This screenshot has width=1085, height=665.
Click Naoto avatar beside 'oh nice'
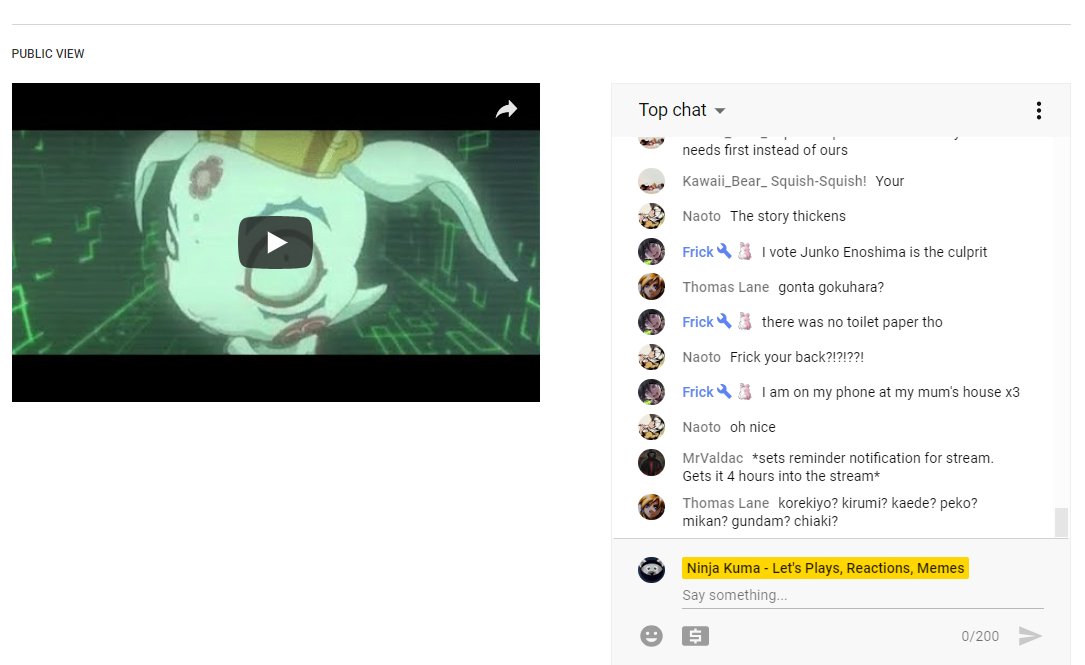click(x=651, y=427)
